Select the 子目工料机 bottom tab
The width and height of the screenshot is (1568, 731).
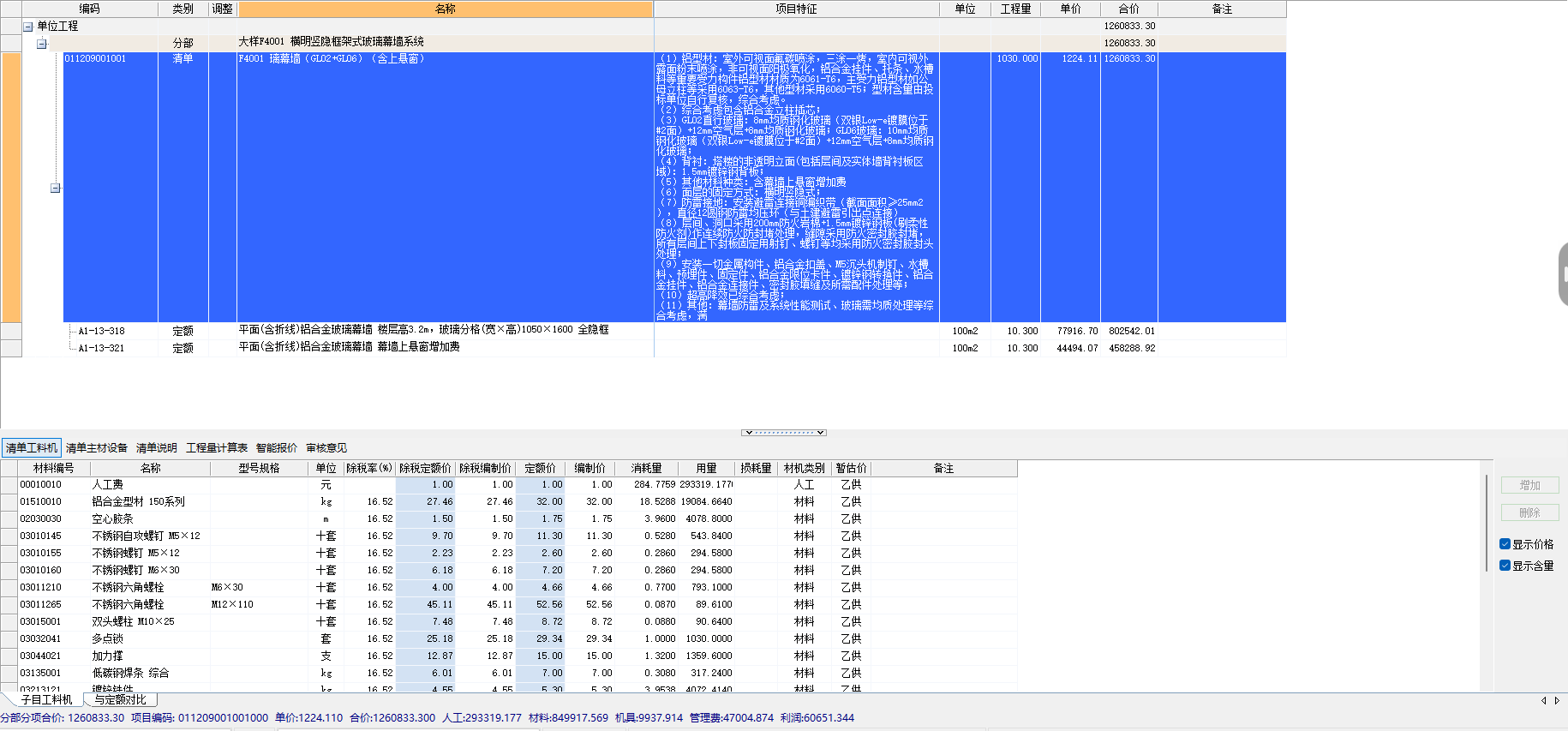coord(46,699)
